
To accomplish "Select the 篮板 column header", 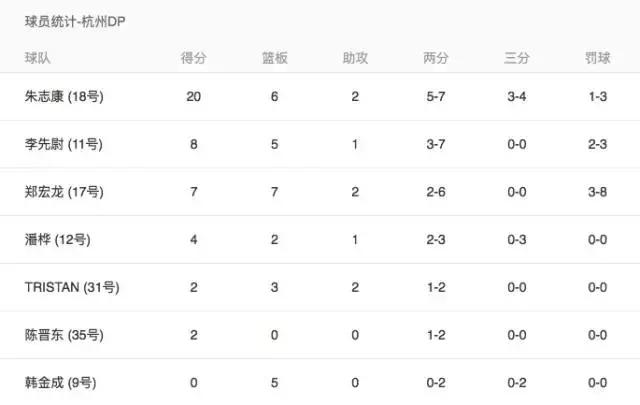I will tap(275, 58).
